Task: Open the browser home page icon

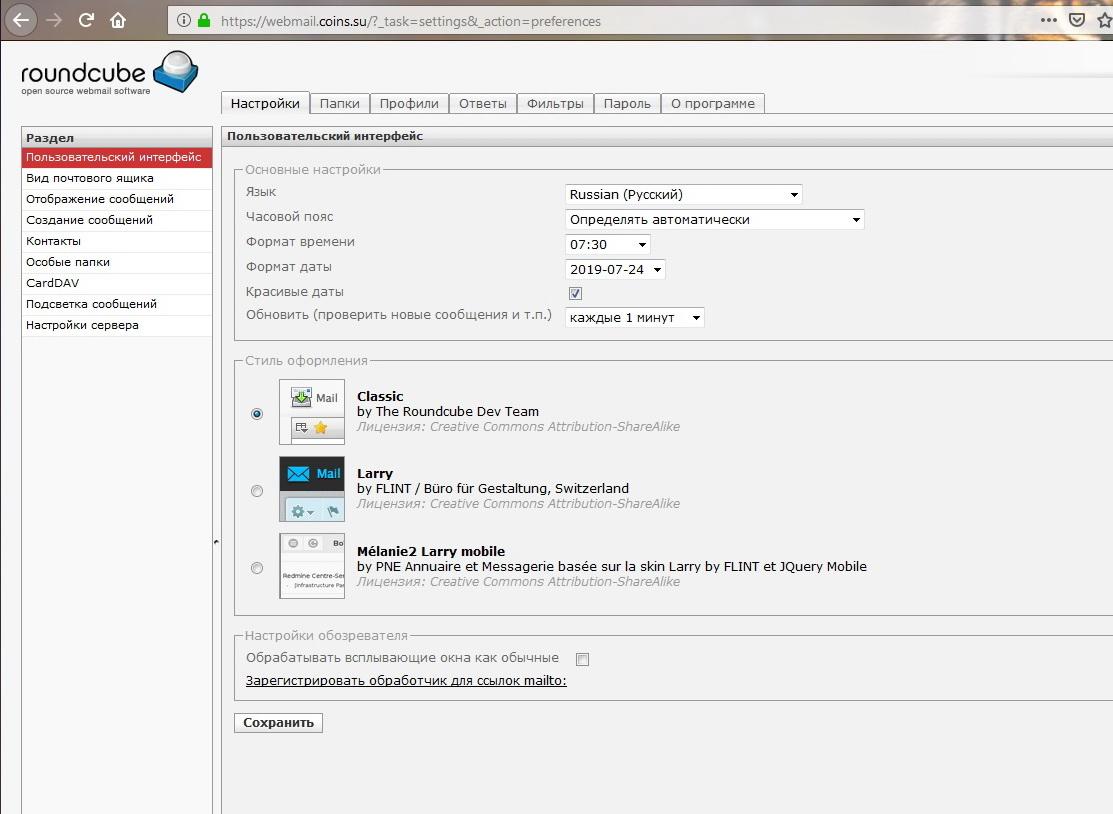Action: (118, 20)
